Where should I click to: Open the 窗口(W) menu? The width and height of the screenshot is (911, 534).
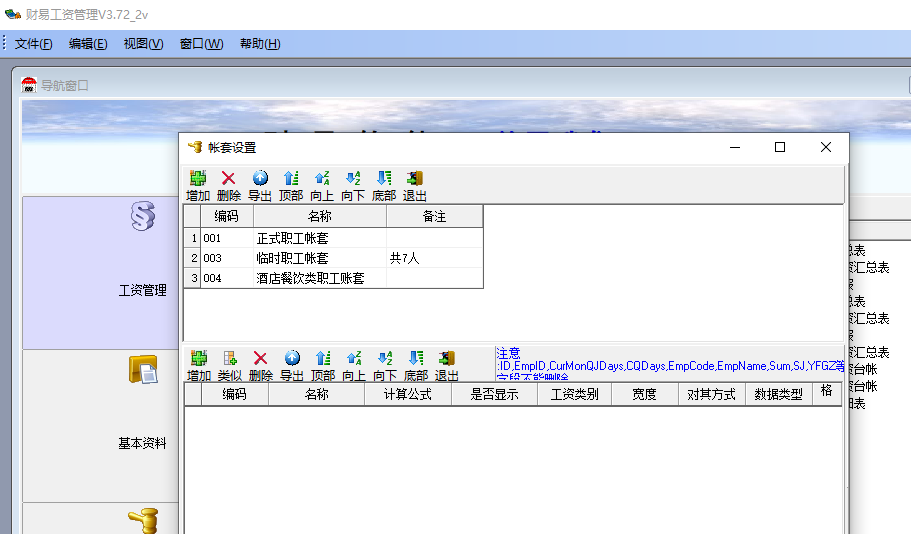(x=202, y=44)
